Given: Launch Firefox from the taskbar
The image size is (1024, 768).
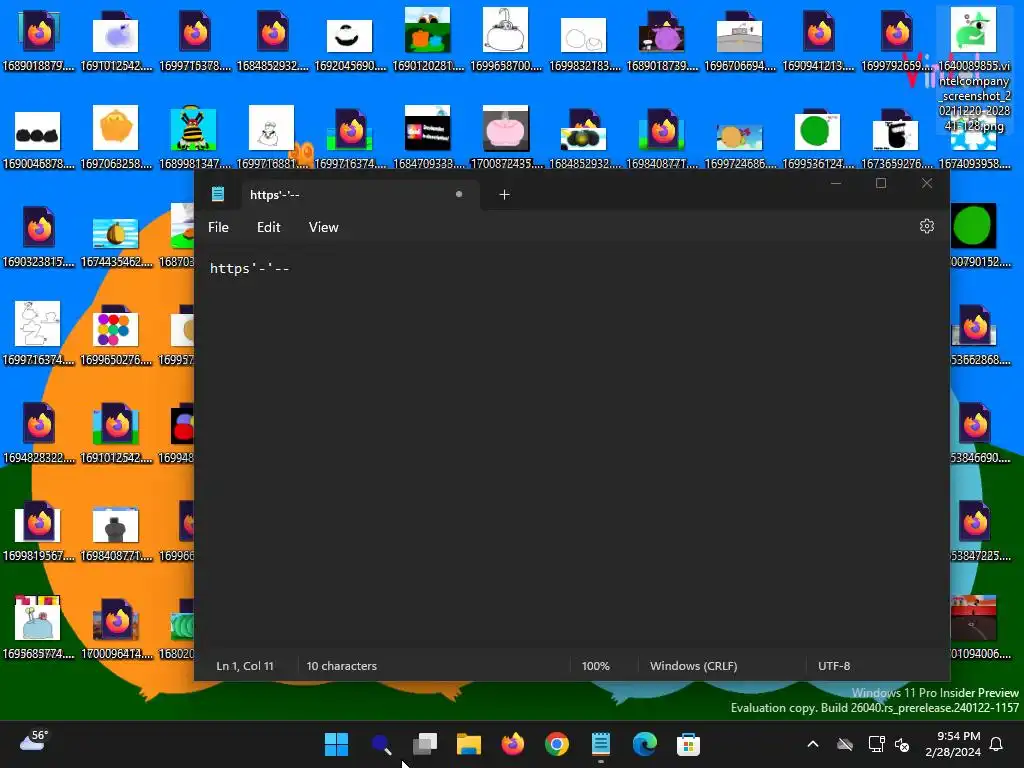Looking at the screenshot, I should 513,744.
